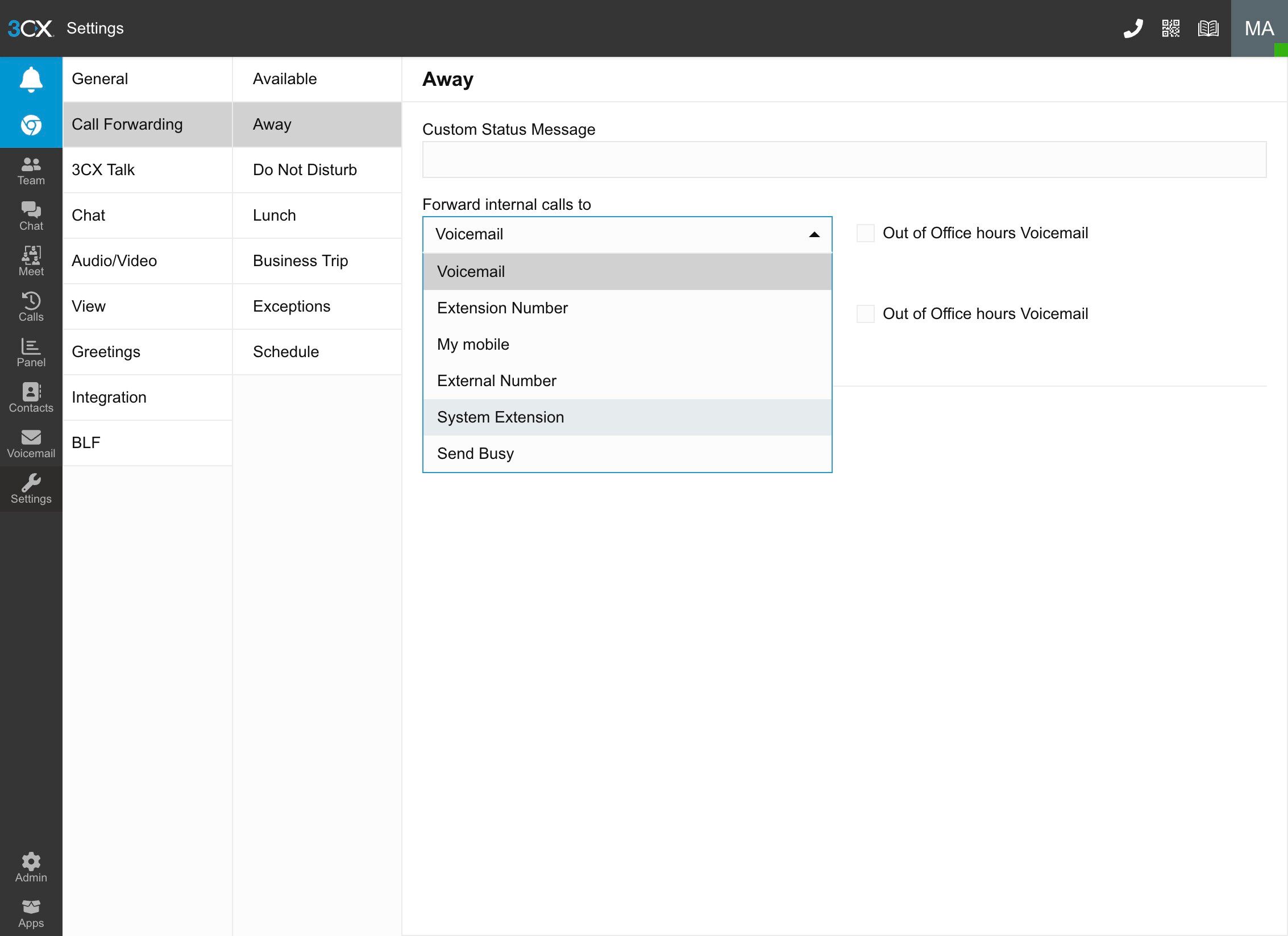Show the QR code icon in header
Image resolution: width=1288 pixels, height=936 pixels.
tap(1170, 28)
